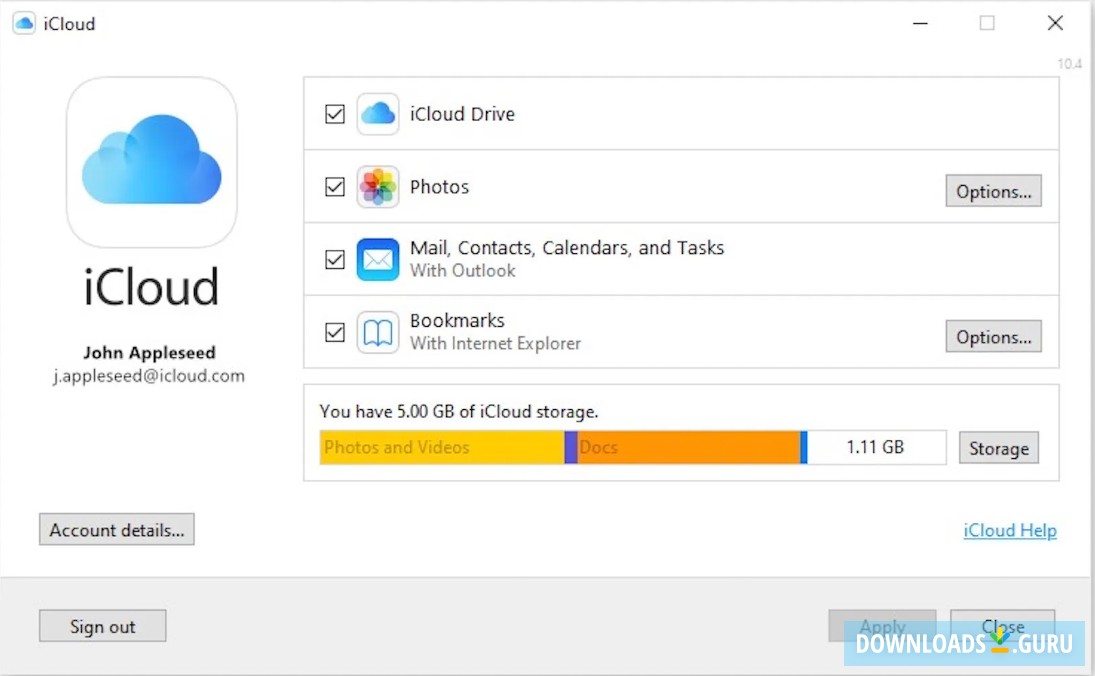The height and width of the screenshot is (676, 1095).
Task: Click the Photos and Videos storage segment
Action: pyautogui.click(x=440, y=447)
